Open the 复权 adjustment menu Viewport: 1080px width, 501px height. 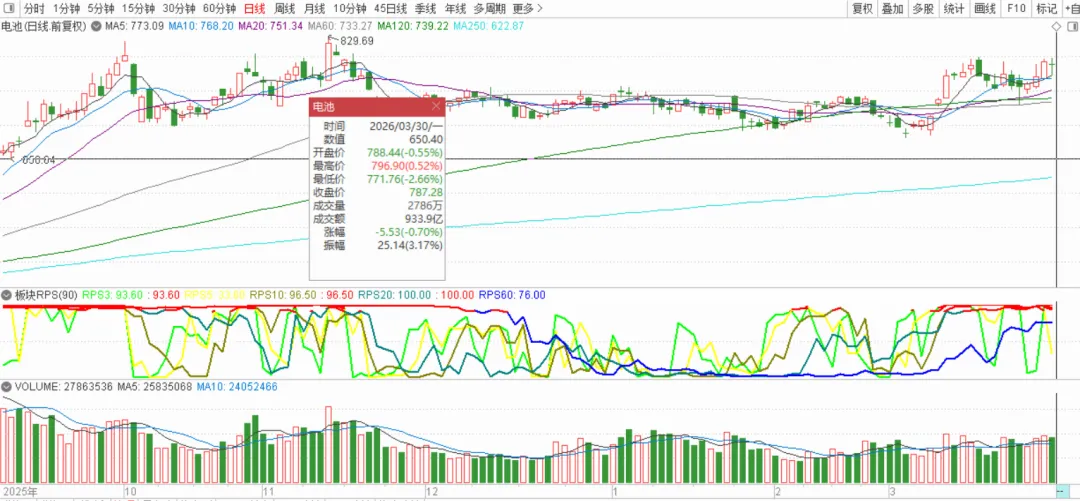click(x=862, y=9)
